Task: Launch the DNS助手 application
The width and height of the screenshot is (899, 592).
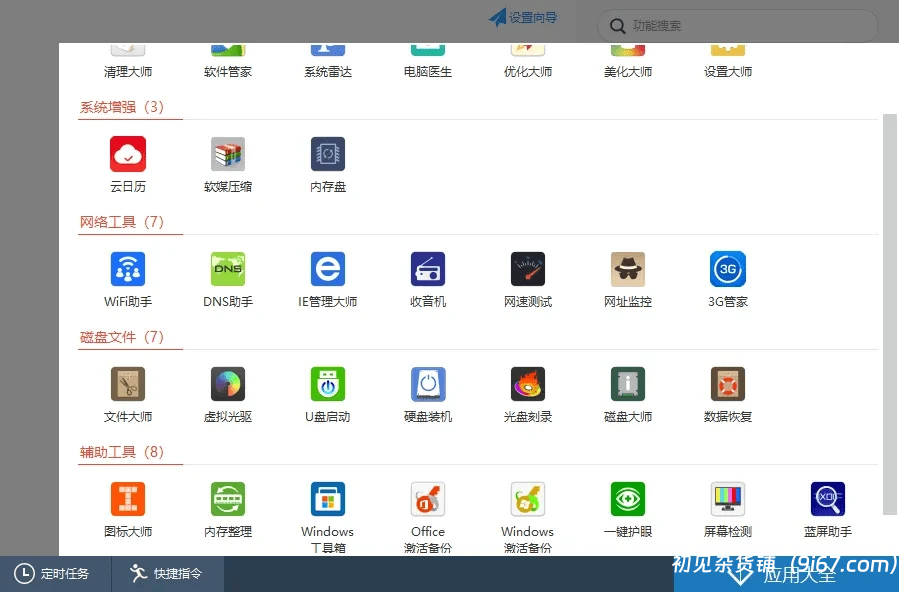Action: pyautogui.click(x=227, y=278)
